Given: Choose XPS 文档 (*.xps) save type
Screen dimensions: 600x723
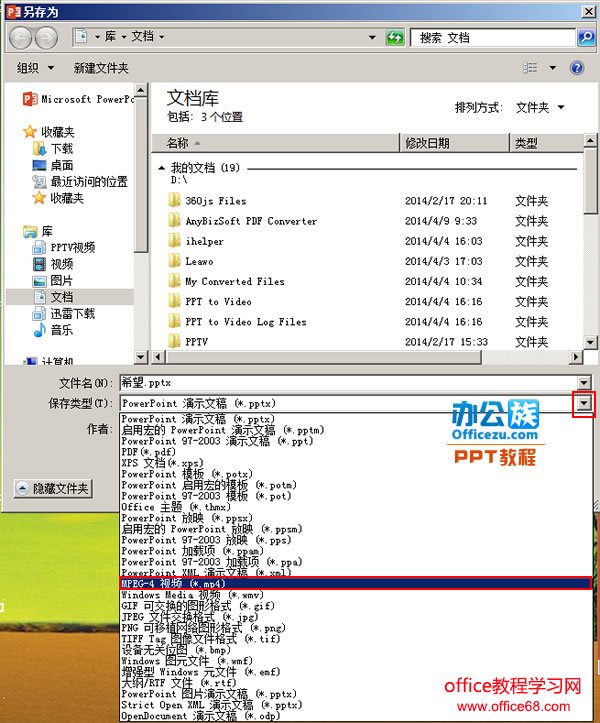Looking at the screenshot, I should 356,463.
